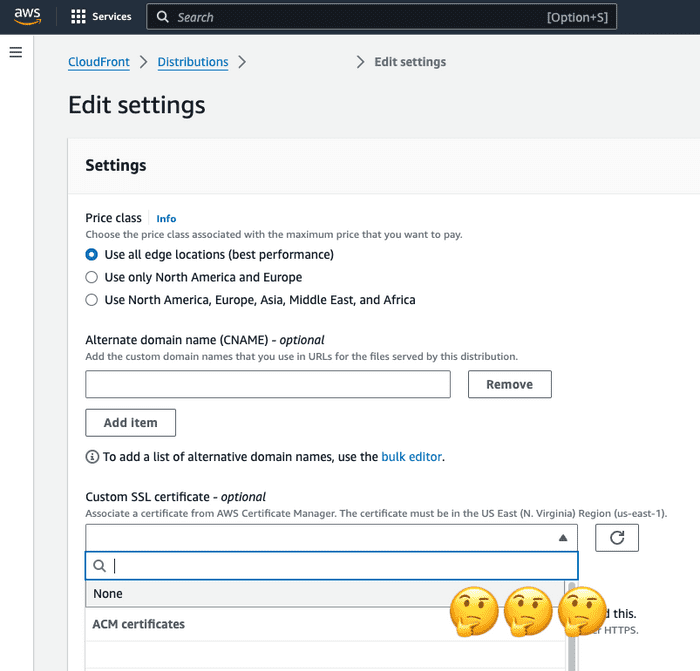Click the magnifier icon in certificate search
This screenshot has width=700, height=671.
(x=99, y=566)
